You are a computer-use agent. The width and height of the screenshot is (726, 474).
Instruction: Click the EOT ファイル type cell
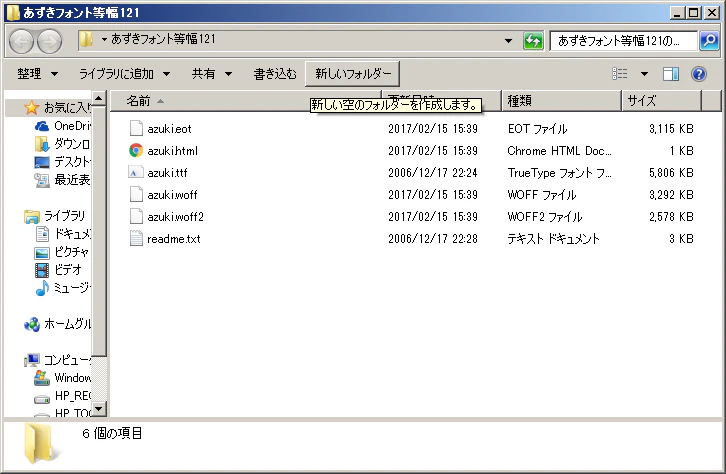click(537, 129)
